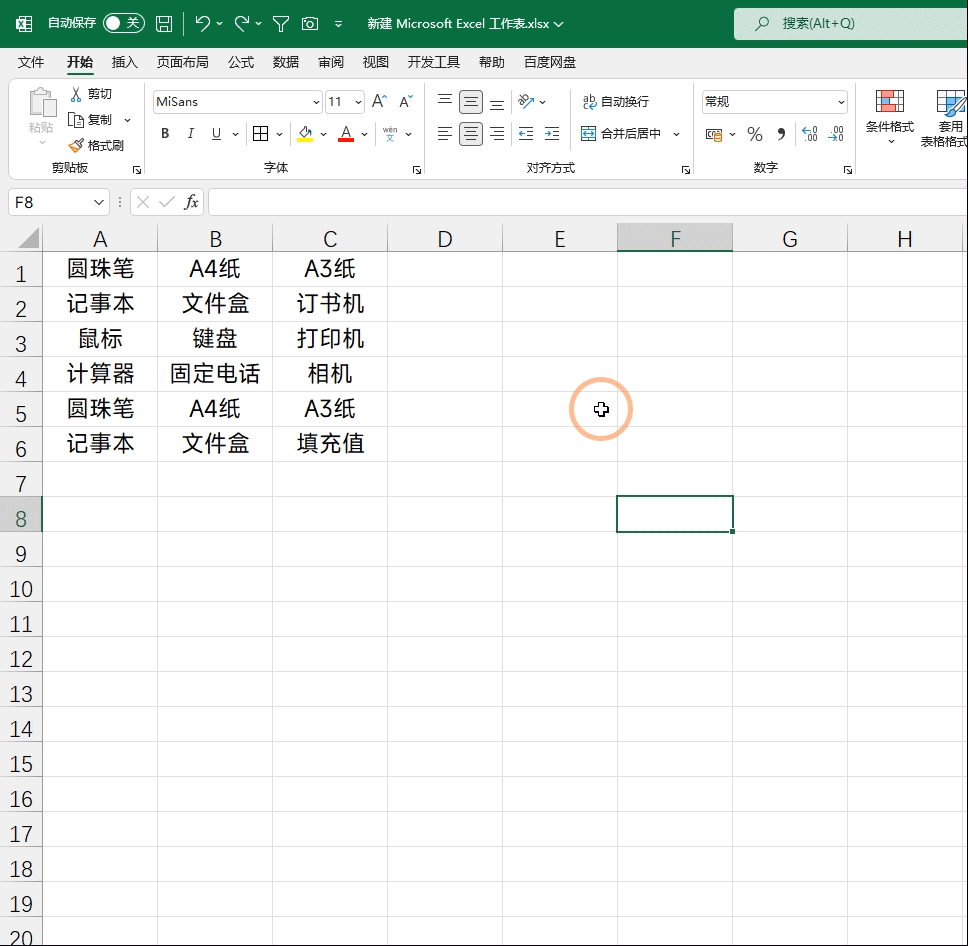The width and height of the screenshot is (968, 946).
Task: Switch to the 插入 ribbon tab
Action: [125, 61]
